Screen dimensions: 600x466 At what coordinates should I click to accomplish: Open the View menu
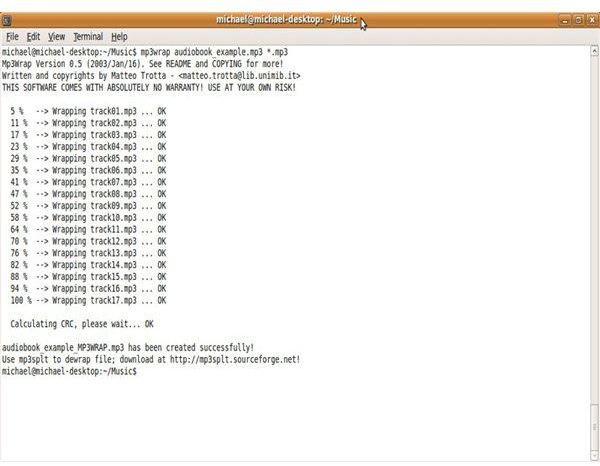coord(56,37)
